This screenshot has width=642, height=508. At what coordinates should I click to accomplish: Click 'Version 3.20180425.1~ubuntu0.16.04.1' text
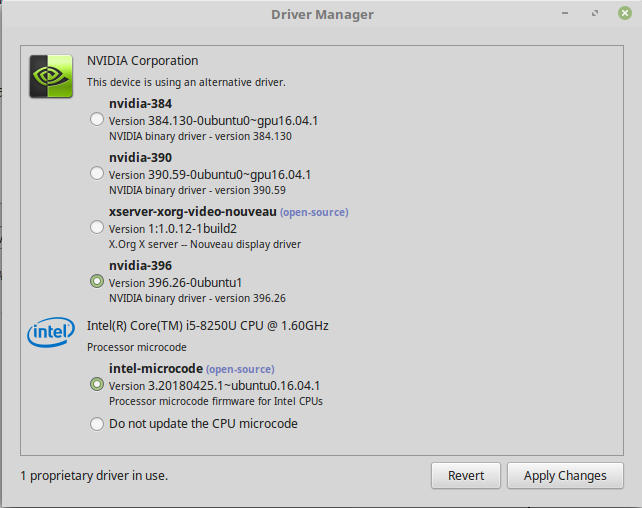215,386
